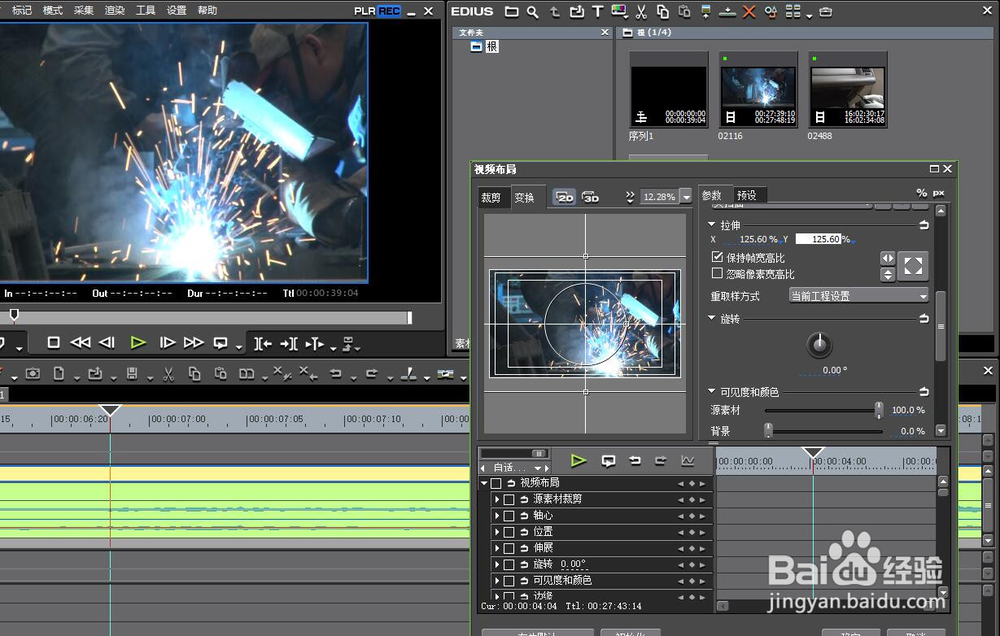
Task: Click the rotation dial knob
Action: pyautogui.click(x=820, y=344)
